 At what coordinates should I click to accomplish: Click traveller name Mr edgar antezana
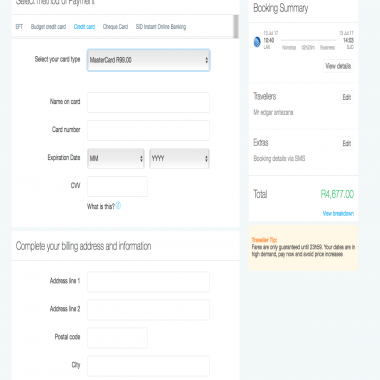(x=273, y=112)
